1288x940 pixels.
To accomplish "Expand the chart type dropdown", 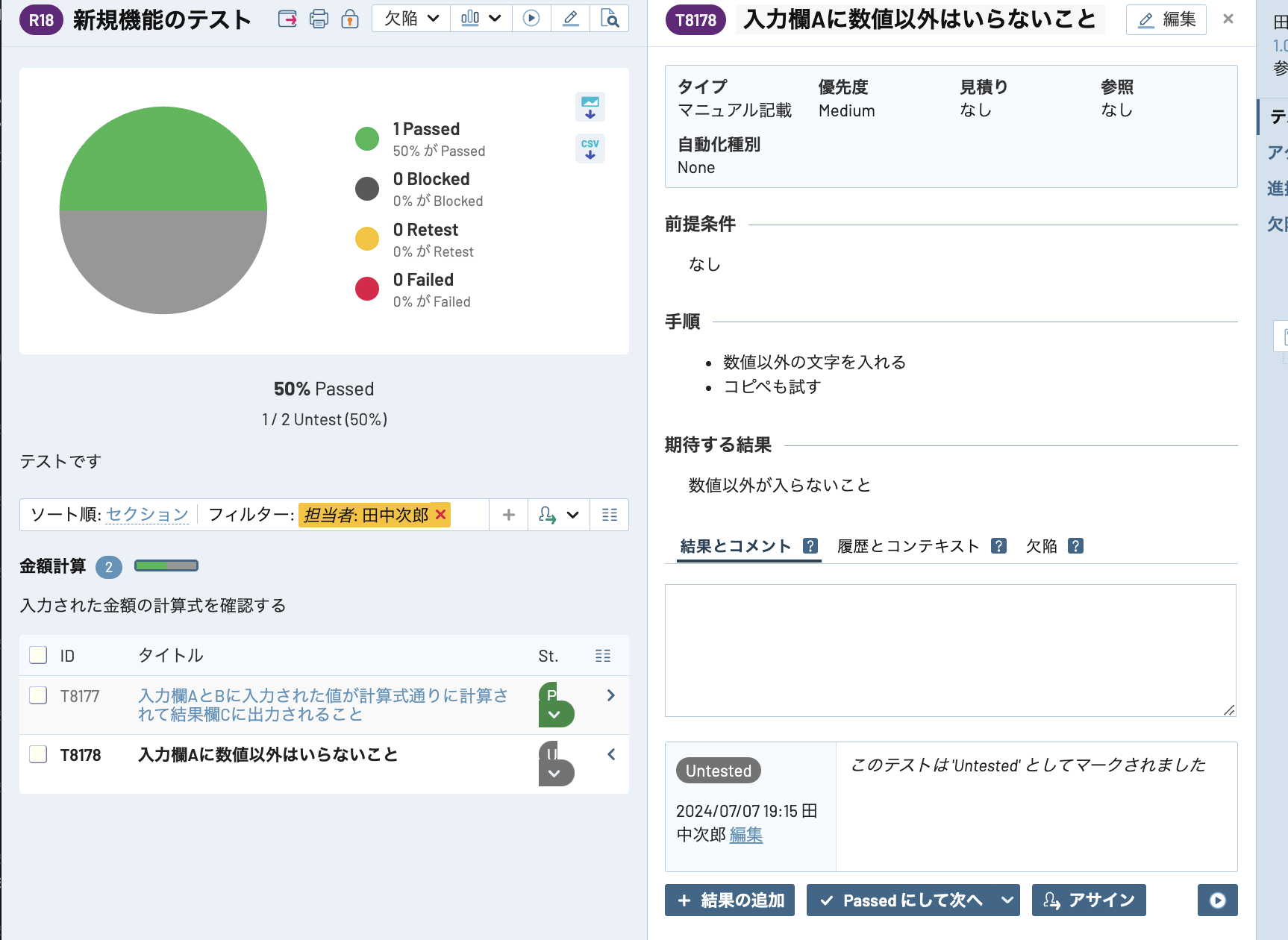I will (481, 19).
